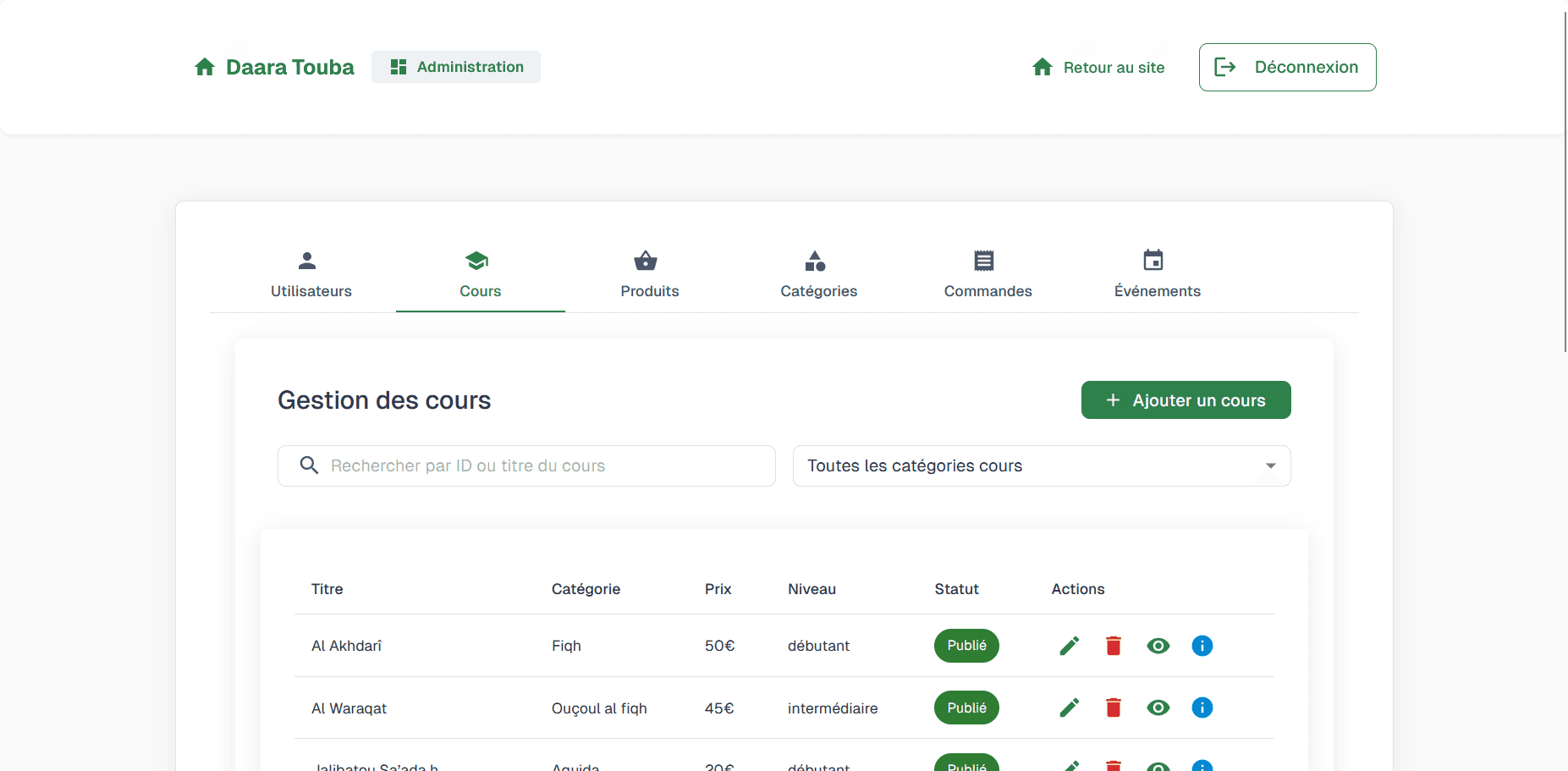
Task: Click the search magnifier icon
Action: tap(309, 465)
